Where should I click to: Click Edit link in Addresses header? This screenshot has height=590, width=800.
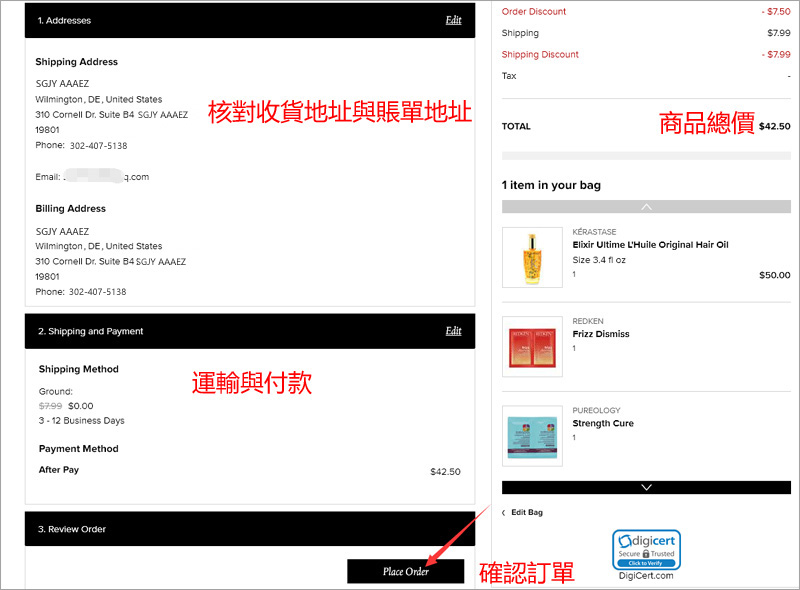pos(453,20)
